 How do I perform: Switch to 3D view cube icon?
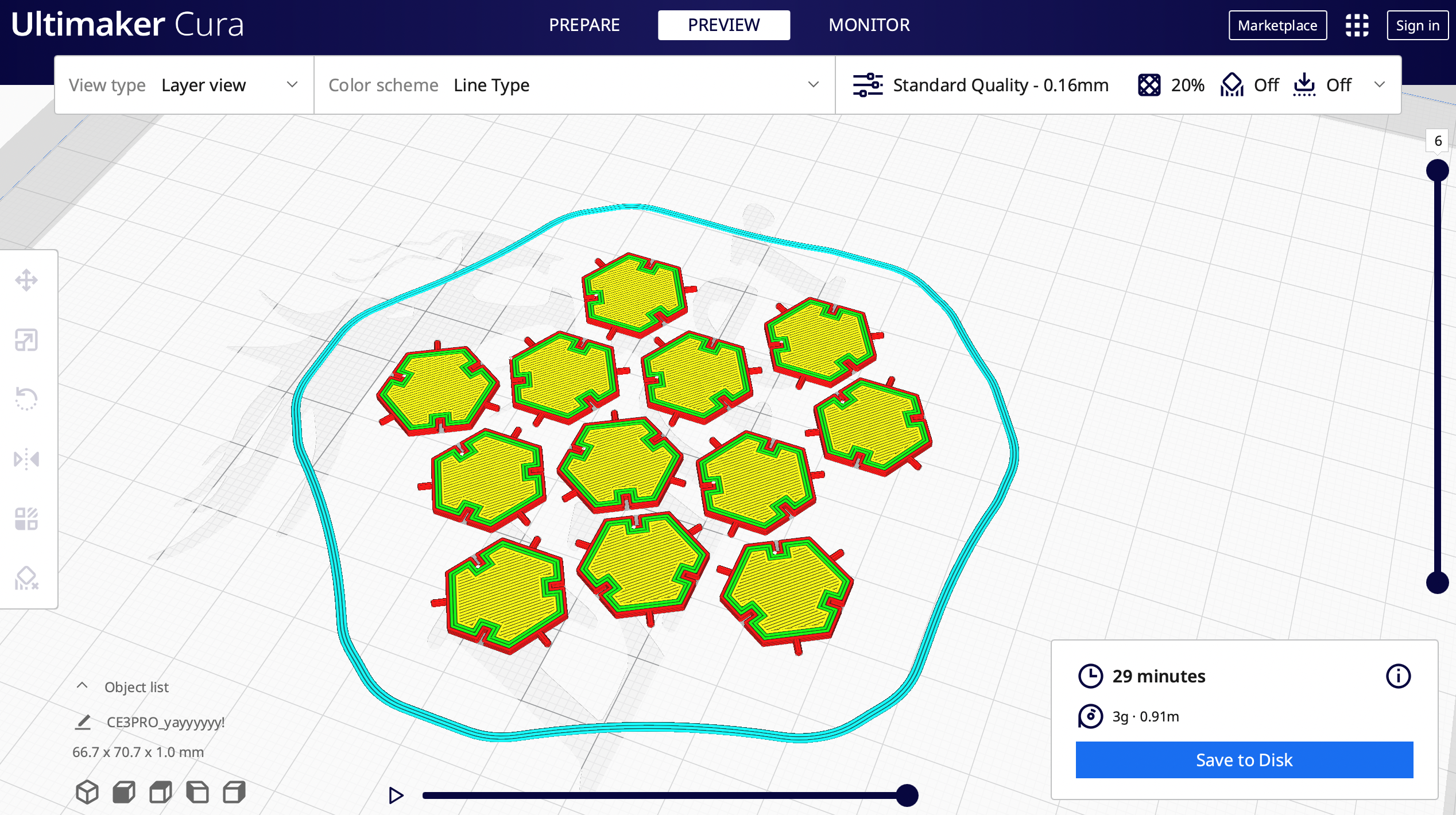87,792
